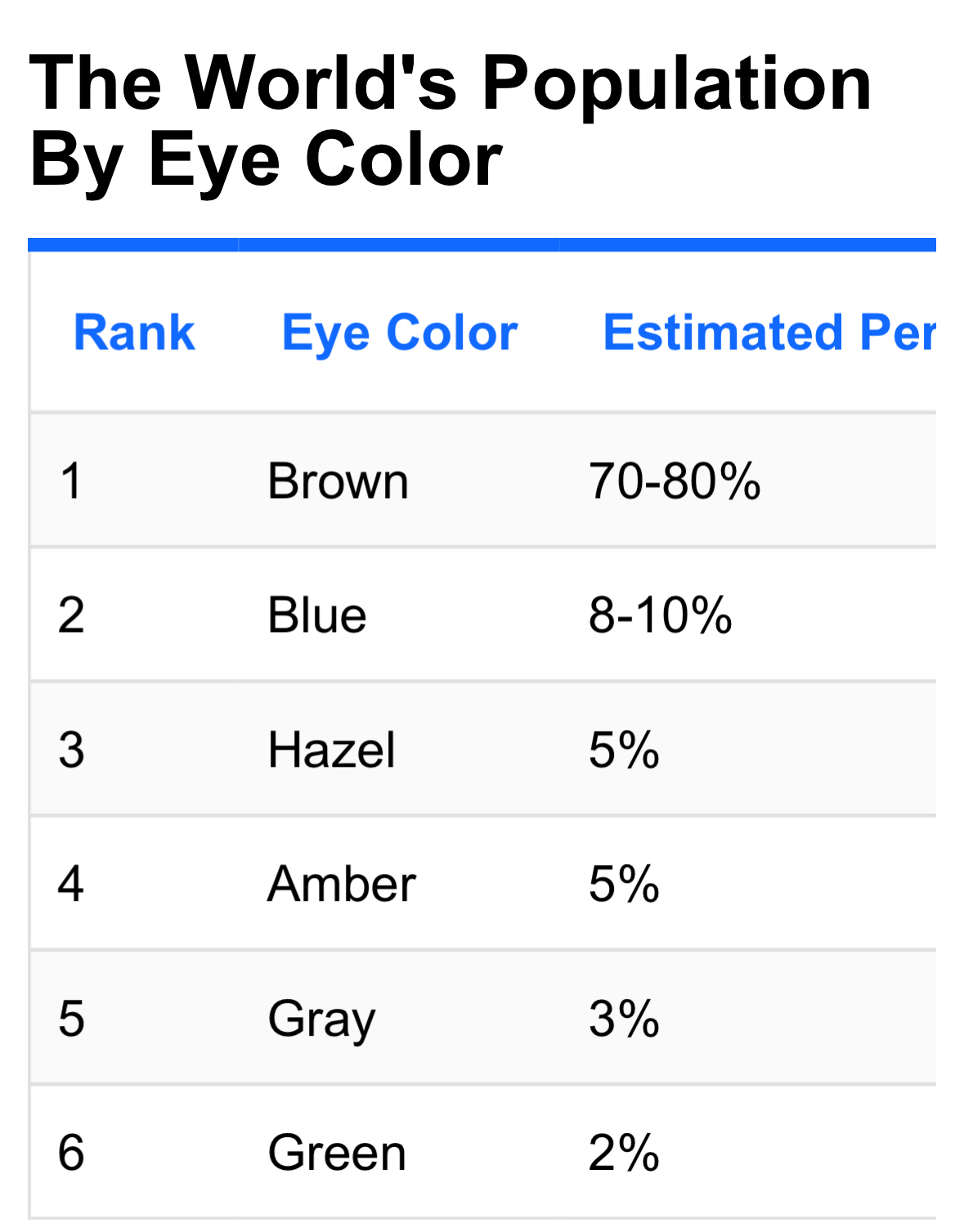This screenshot has width=964, height=1232.
Task: Select the Amber eye color cell
Action: tap(342, 884)
